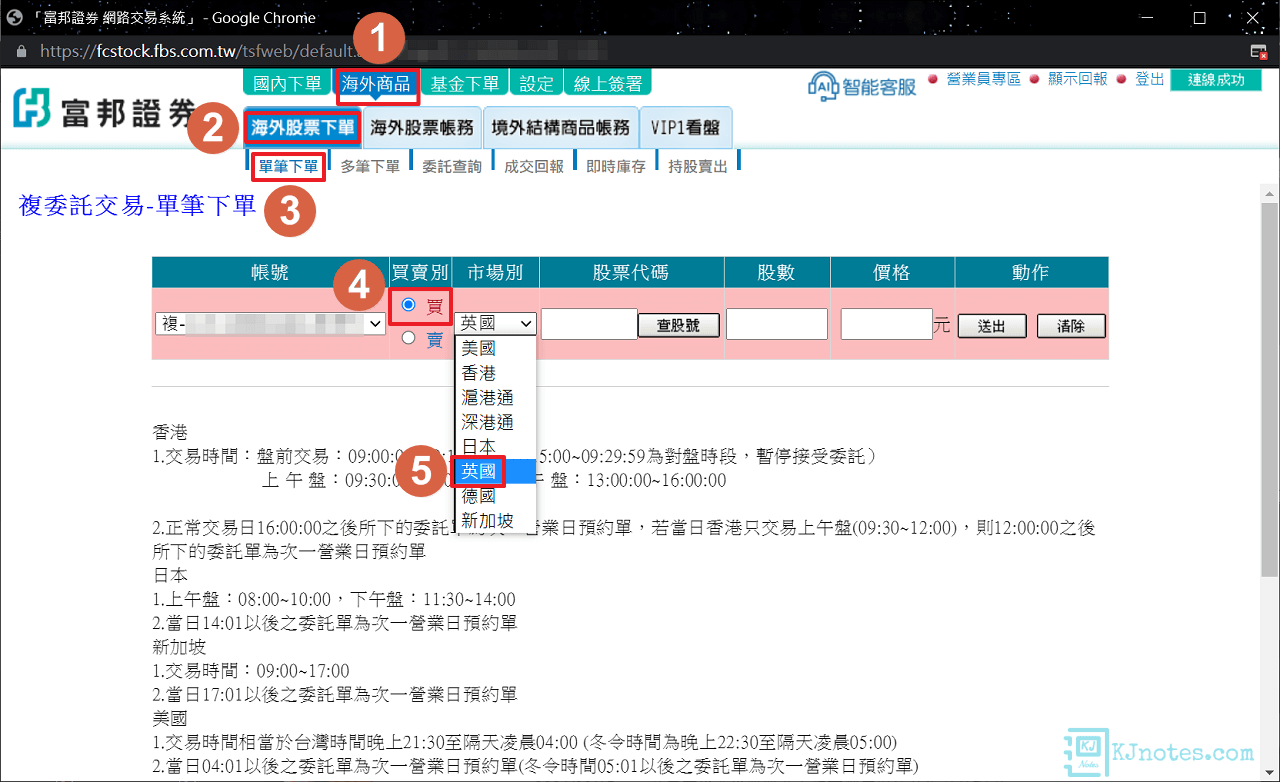Choose 日本 in market list
The width and height of the screenshot is (1280, 782).
[496, 446]
